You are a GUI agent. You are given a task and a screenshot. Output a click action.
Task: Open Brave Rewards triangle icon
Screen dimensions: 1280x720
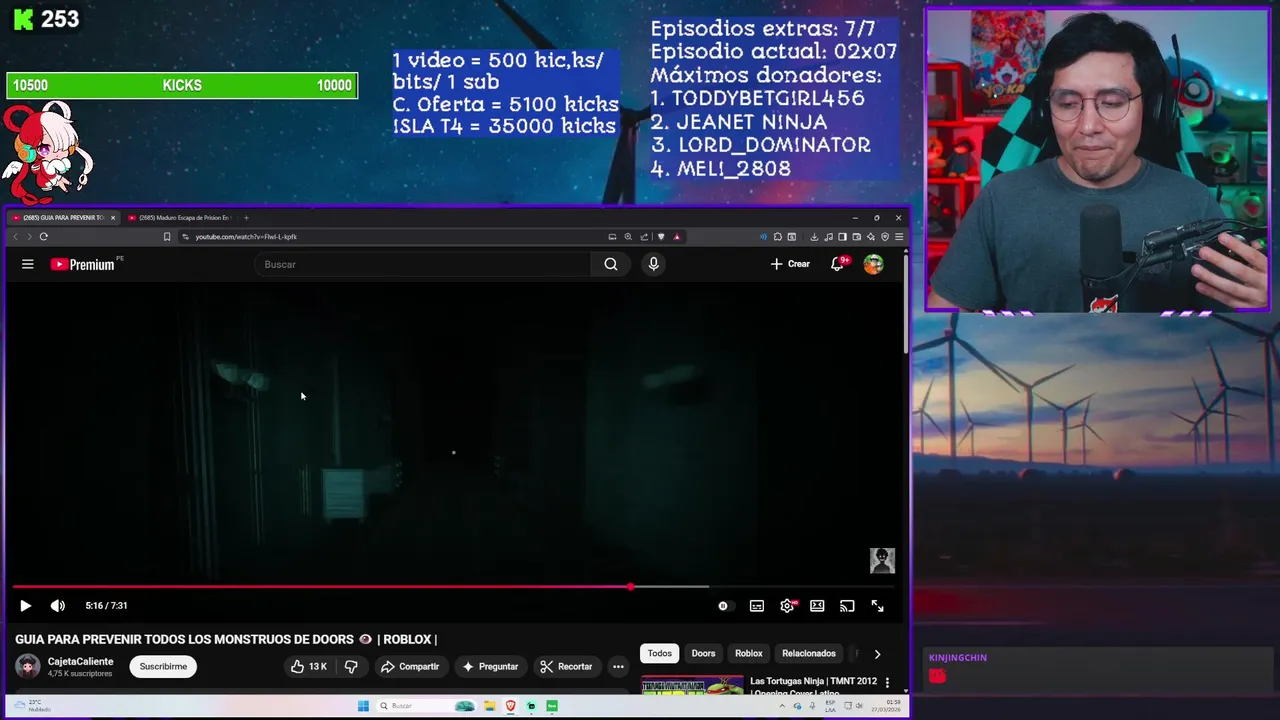(x=677, y=237)
